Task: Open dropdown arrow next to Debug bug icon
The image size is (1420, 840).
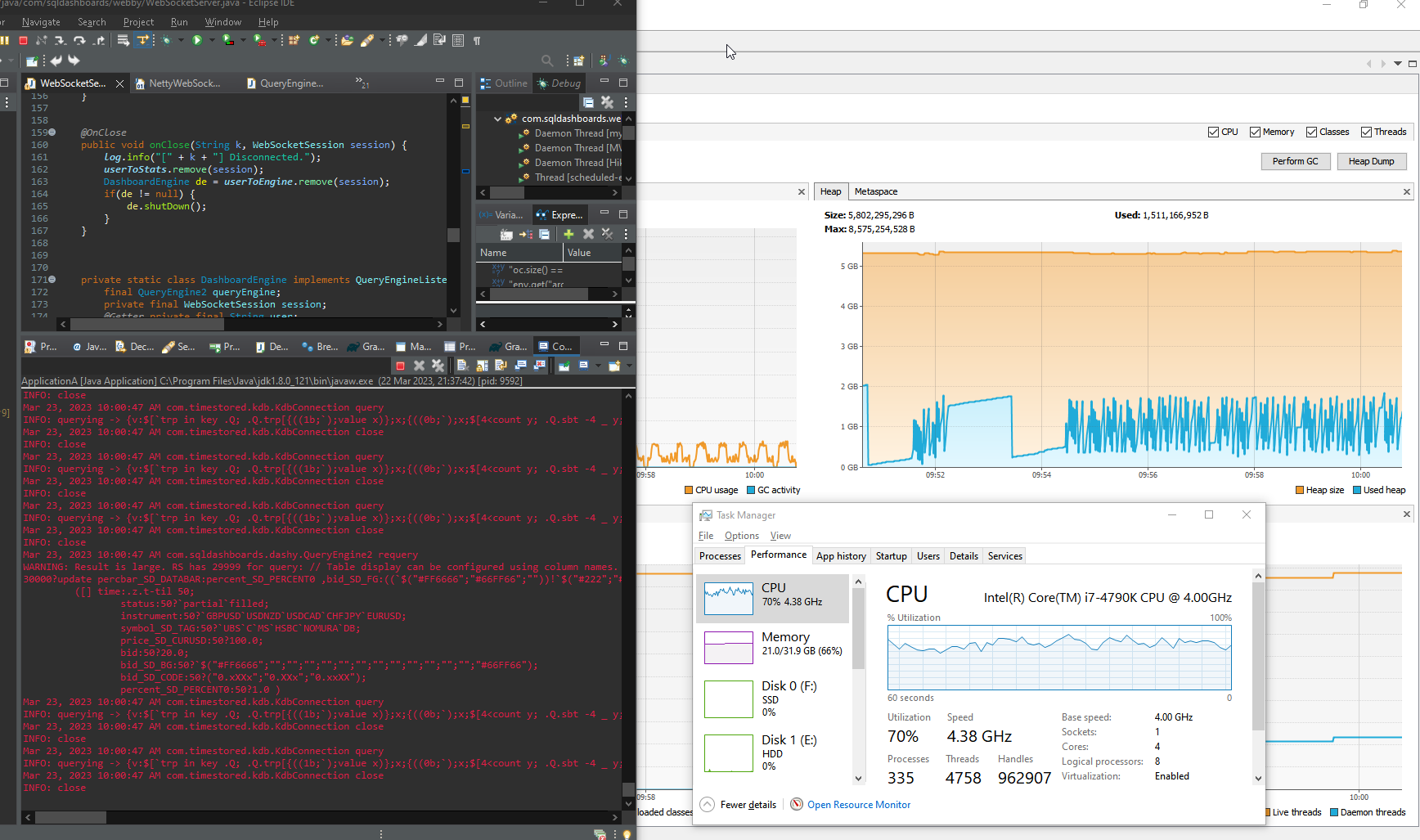Action: coord(180,40)
